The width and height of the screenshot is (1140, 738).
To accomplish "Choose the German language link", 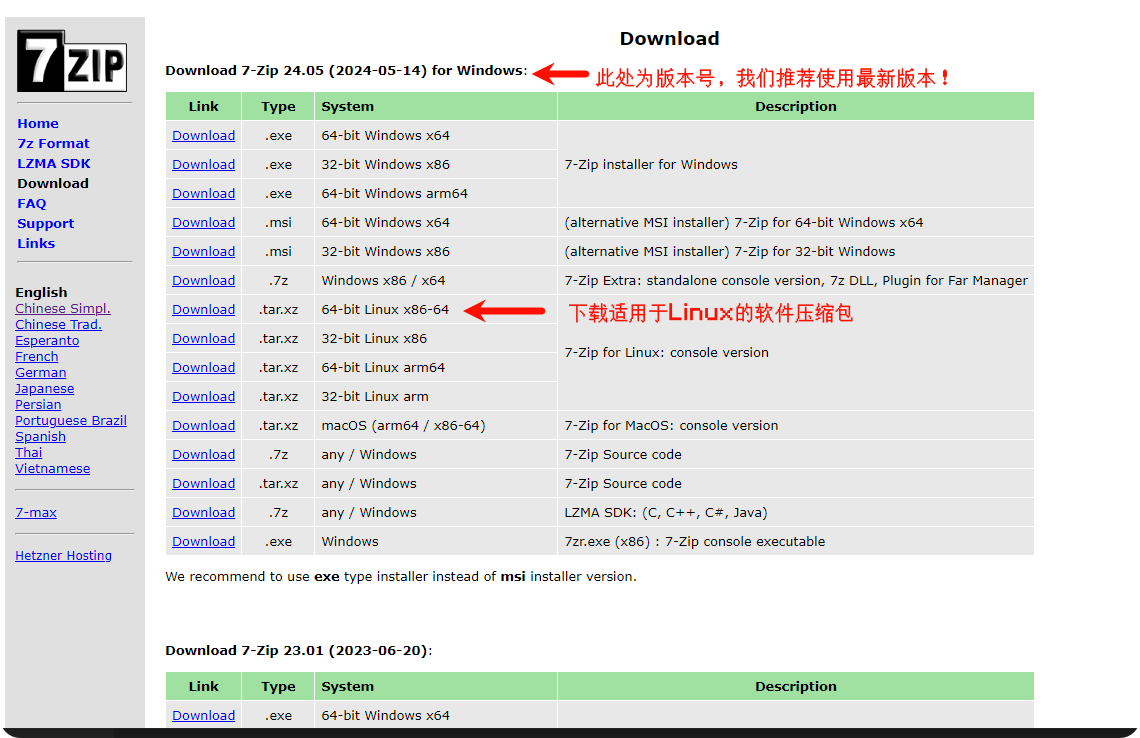I will coord(41,372).
